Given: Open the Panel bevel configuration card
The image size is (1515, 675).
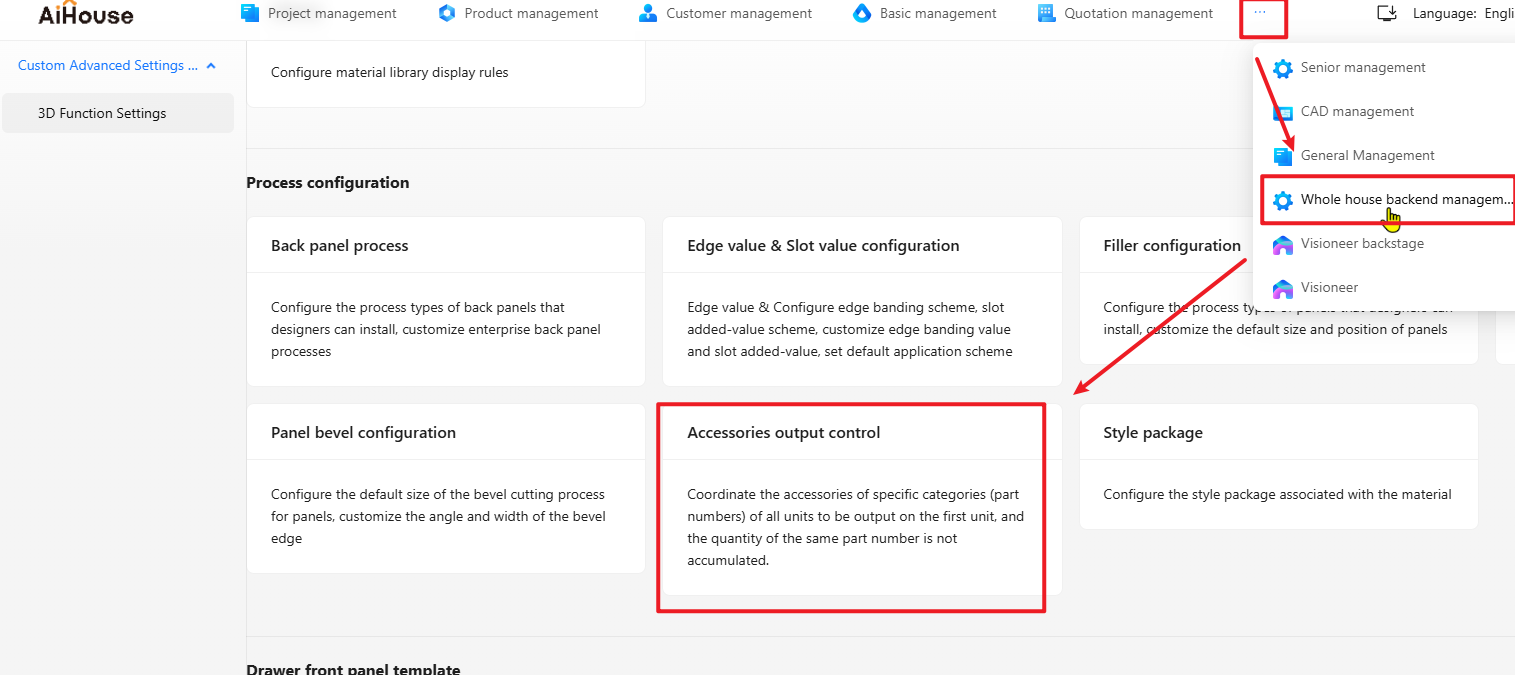Looking at the screenshot, I should [445, 488].
